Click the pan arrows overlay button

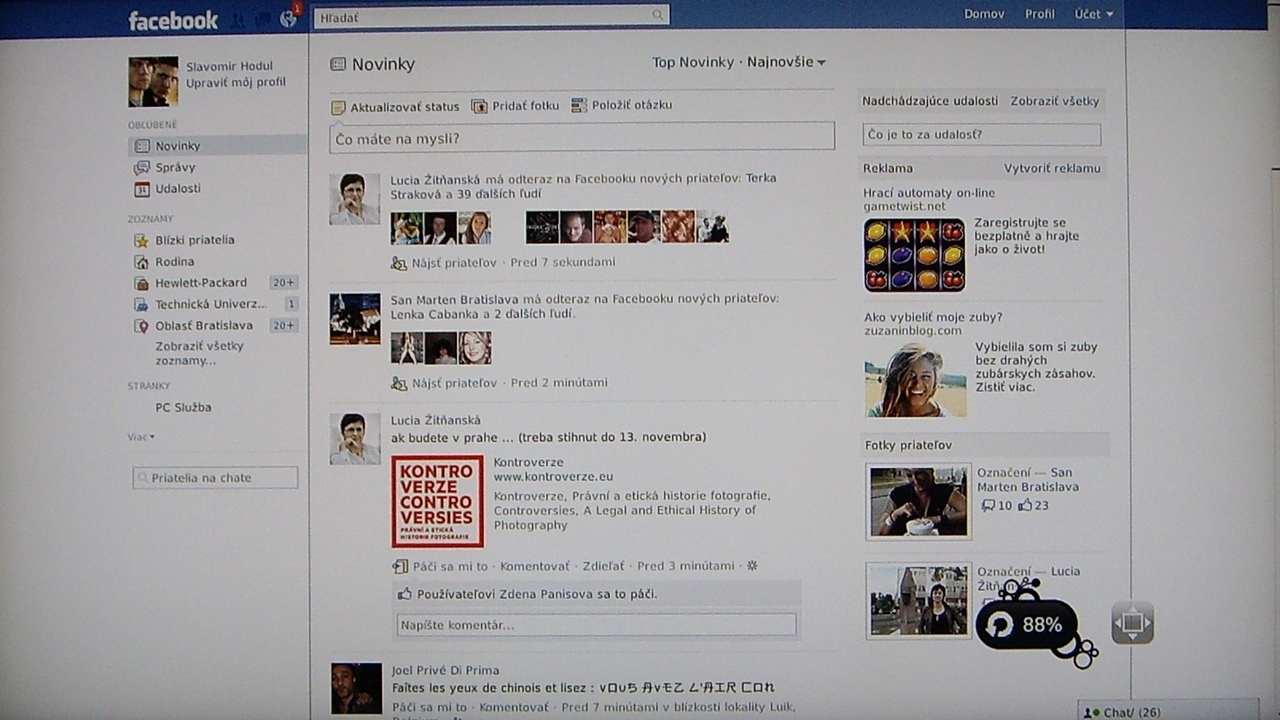(x=1132, y=623)
